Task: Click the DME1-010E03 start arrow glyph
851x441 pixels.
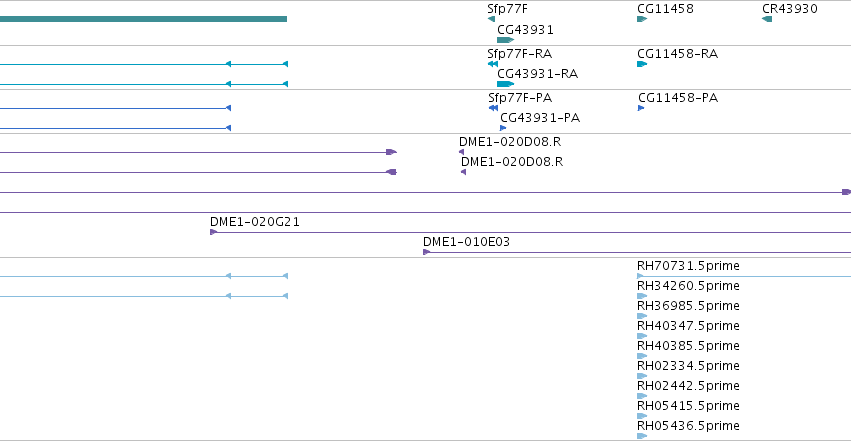Action: coord(427,252)
